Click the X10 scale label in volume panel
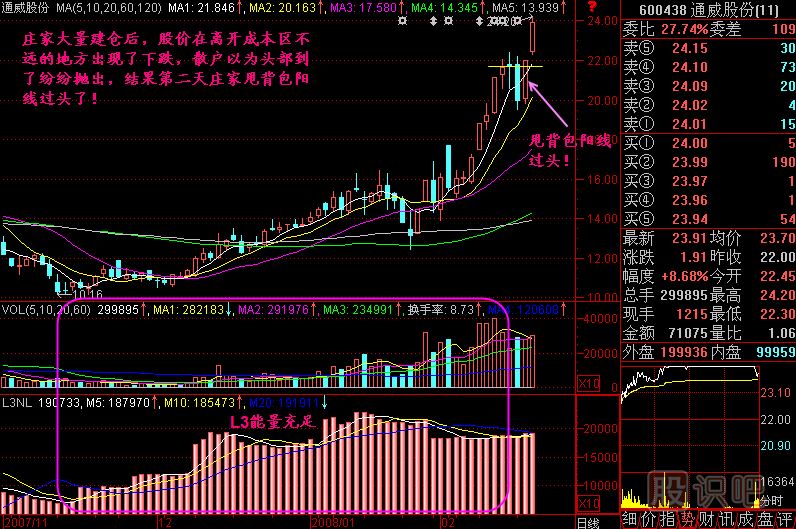The width and height of the screenshot is (796, 529). coord(590,384)
